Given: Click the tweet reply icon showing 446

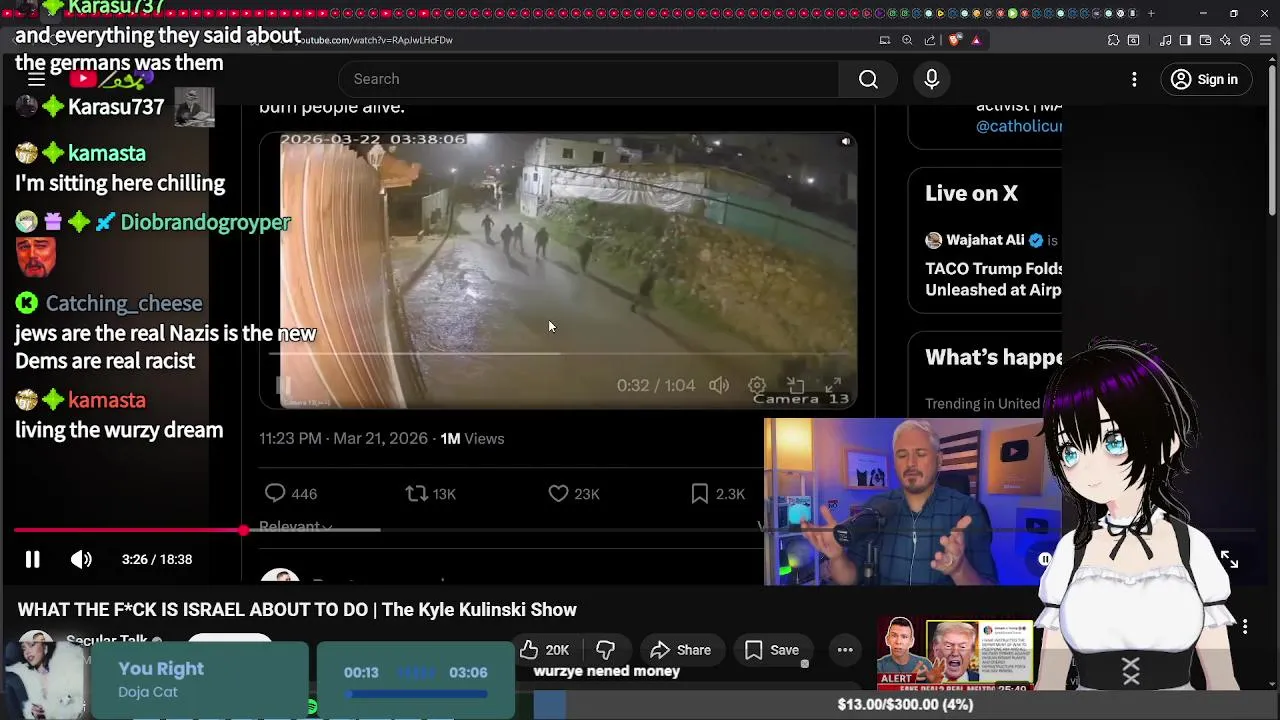Looking at the screenshot, I should 275,493.
